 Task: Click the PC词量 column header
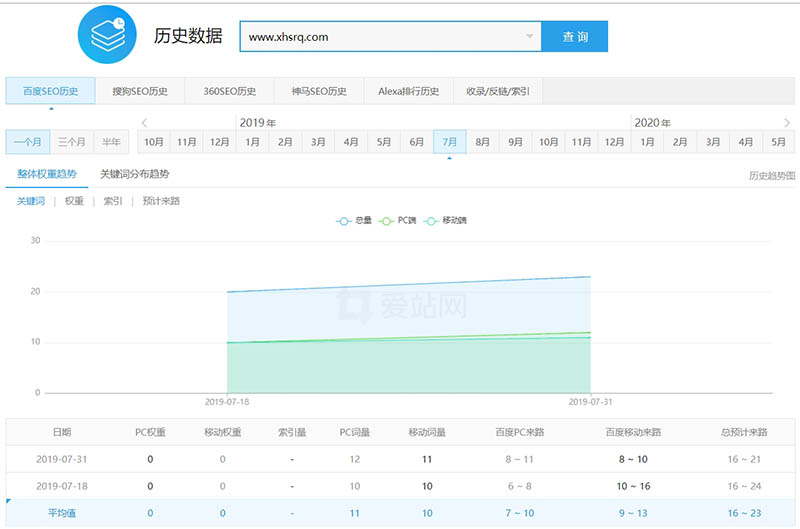(x=355, y=432)
